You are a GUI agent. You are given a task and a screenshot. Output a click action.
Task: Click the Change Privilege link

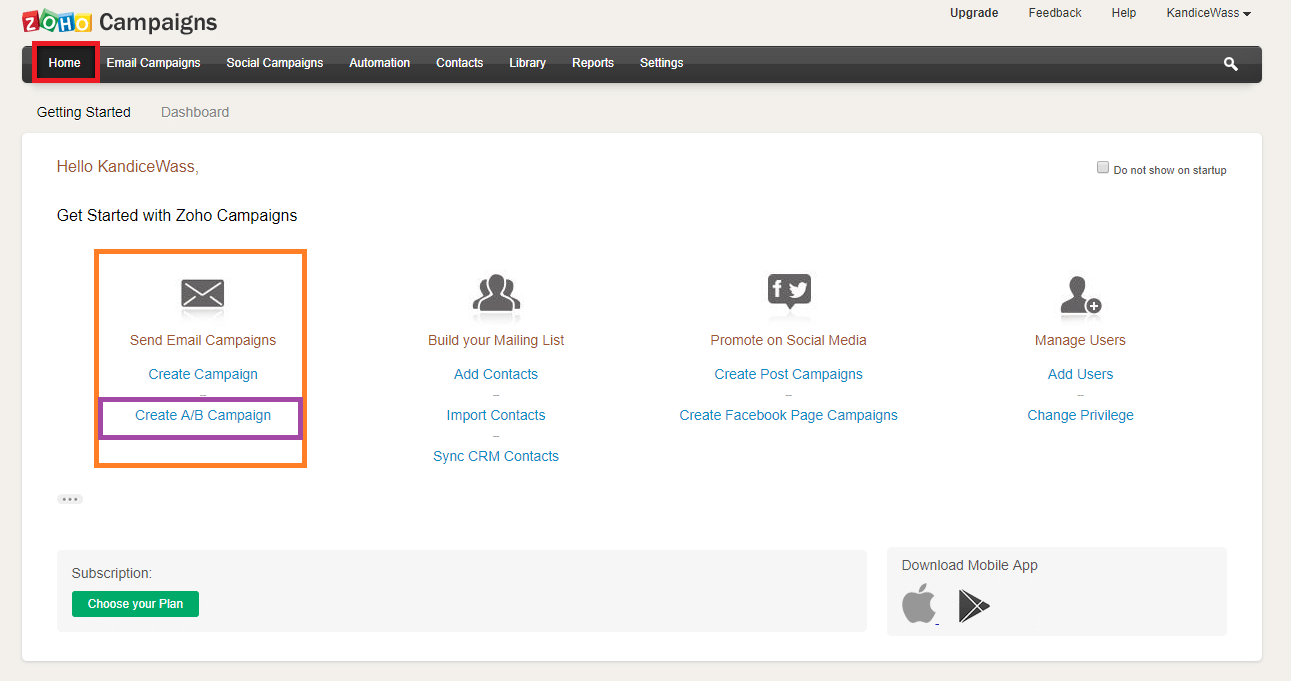point(1081,415)
